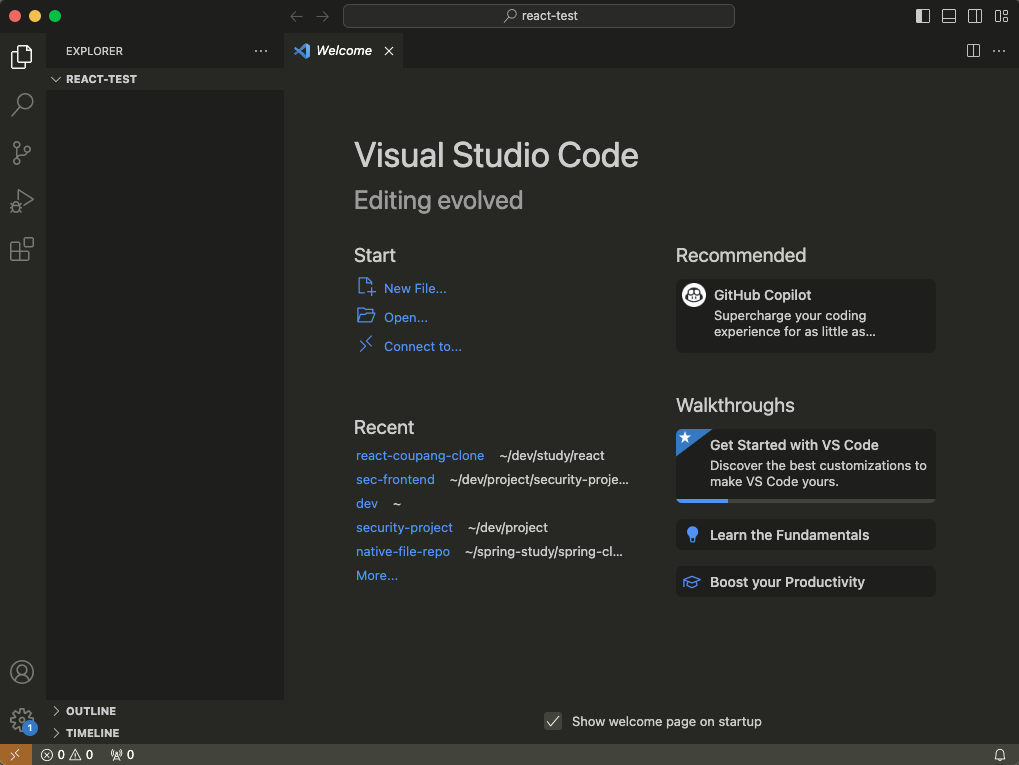Expand the TIMELINE section
The height and width of the screenshot is (765, 1019).
pyautogui.click(x=165, y=733)
